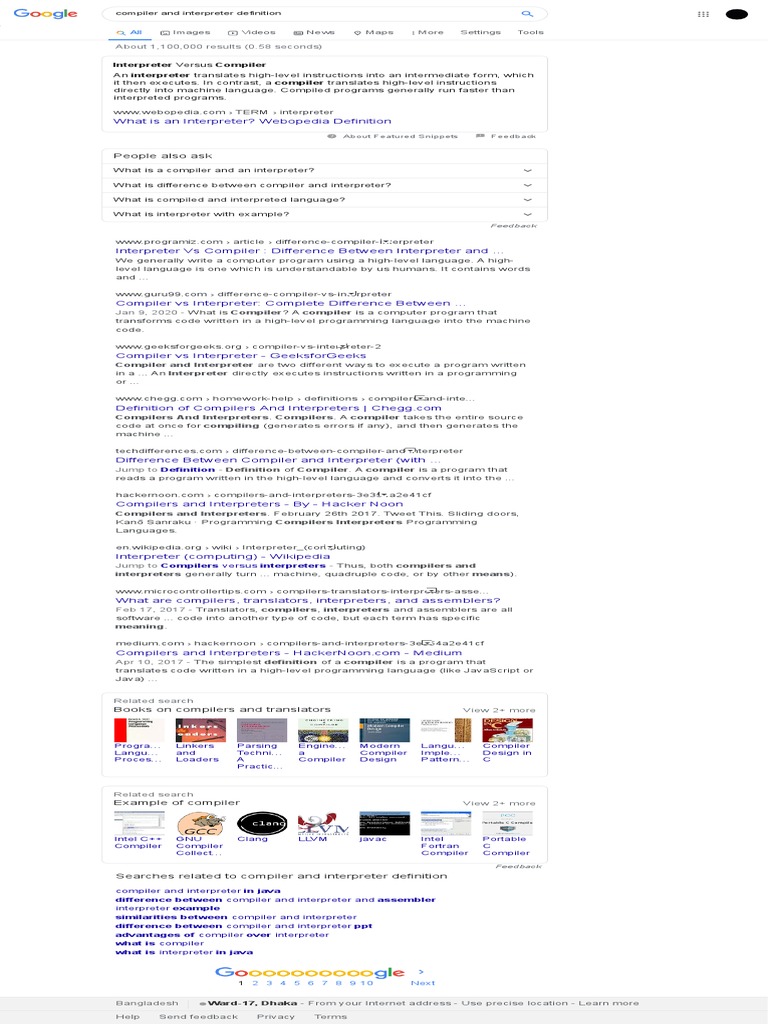Switch to the Images tab

pos(185,32)
